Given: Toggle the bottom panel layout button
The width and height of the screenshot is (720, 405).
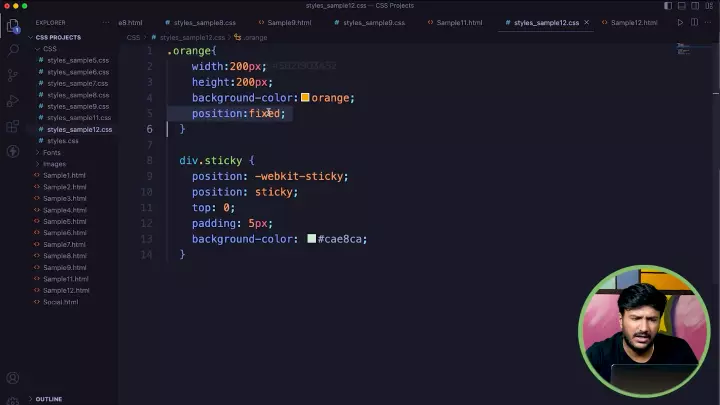Looking at the screenshot, I should point(682,6).
